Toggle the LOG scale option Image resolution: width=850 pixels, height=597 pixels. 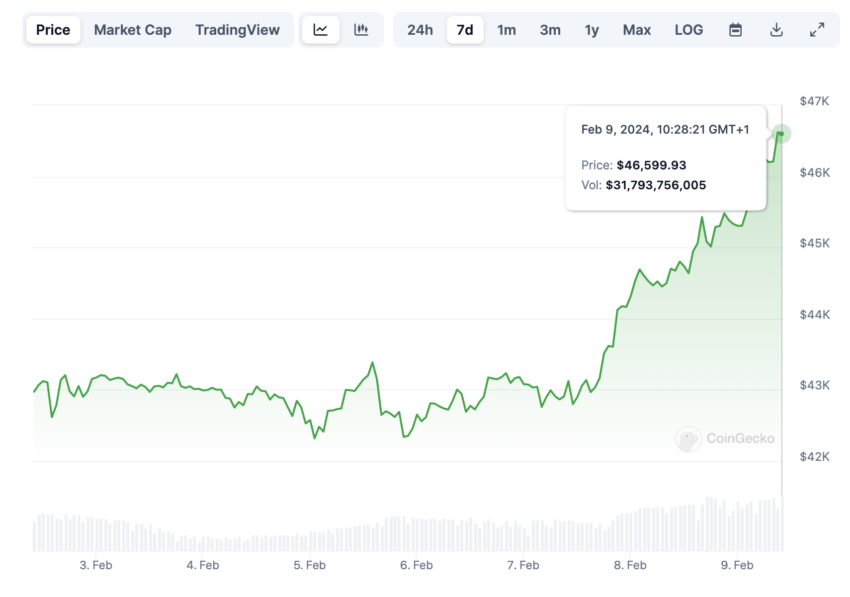point(688,30)
